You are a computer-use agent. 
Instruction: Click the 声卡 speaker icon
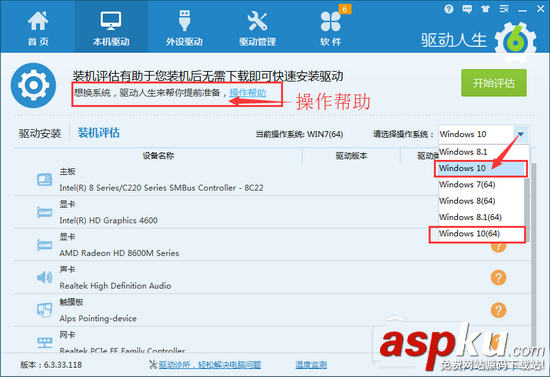click(45, 277)
